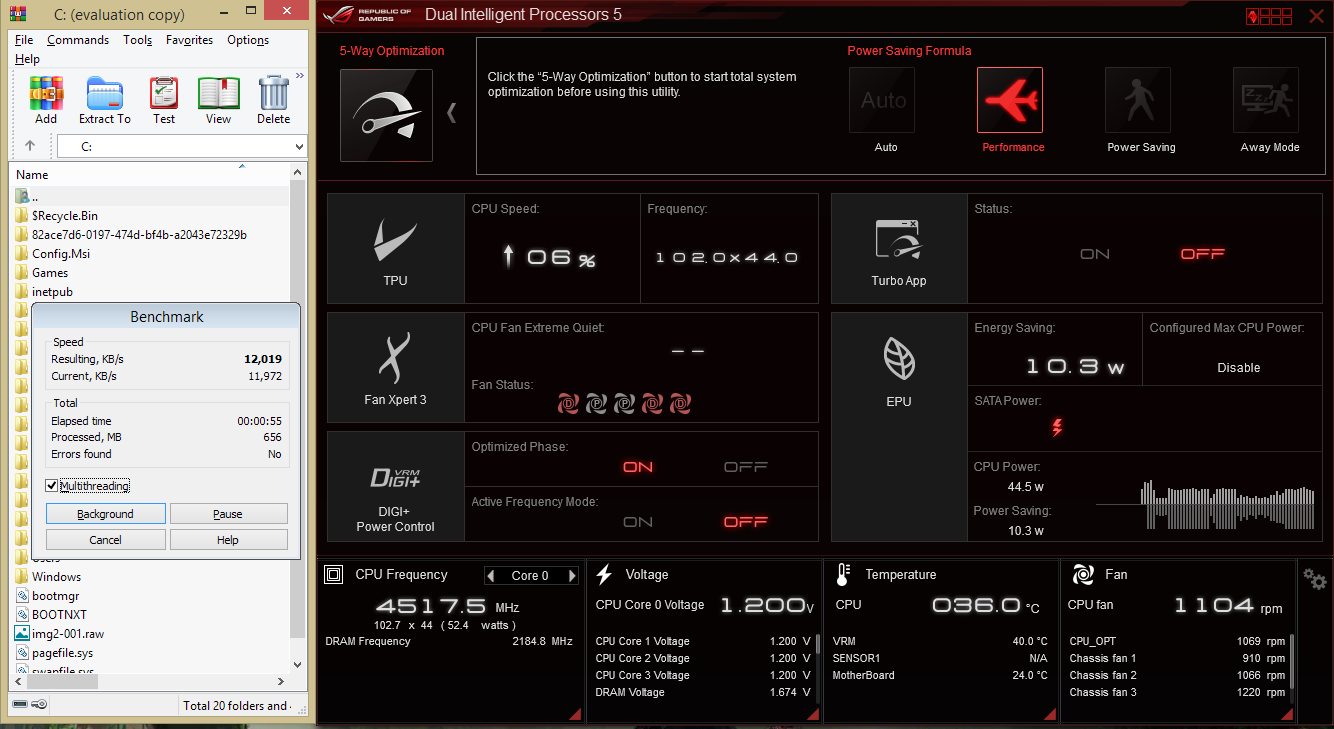Open the Turbo App panel
The height and width of the screenshot is (729, 1334).
click(x=899, y=249)
